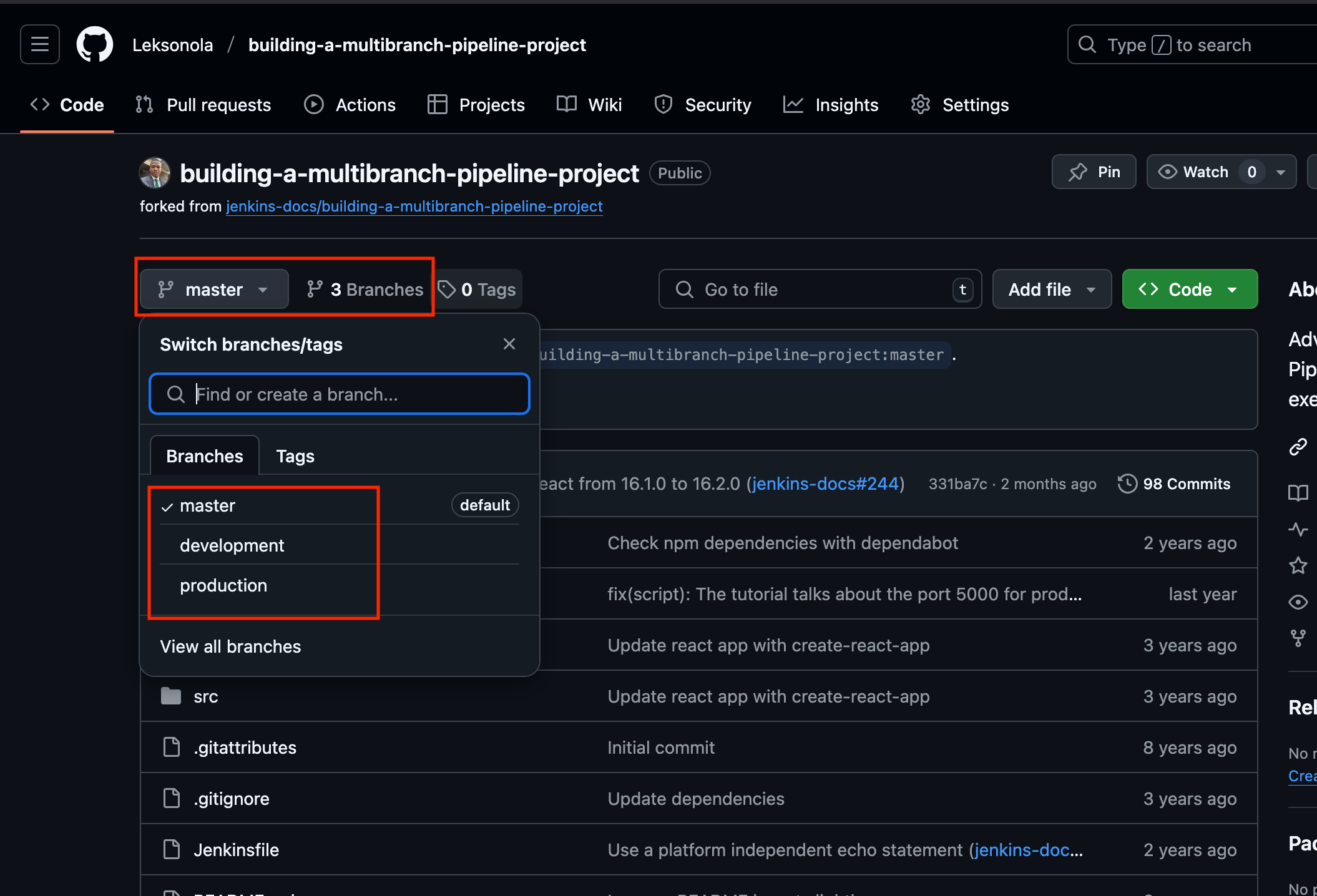Open building-a-multibranch-pipeline-project breadcrumb link

[417, 45]
